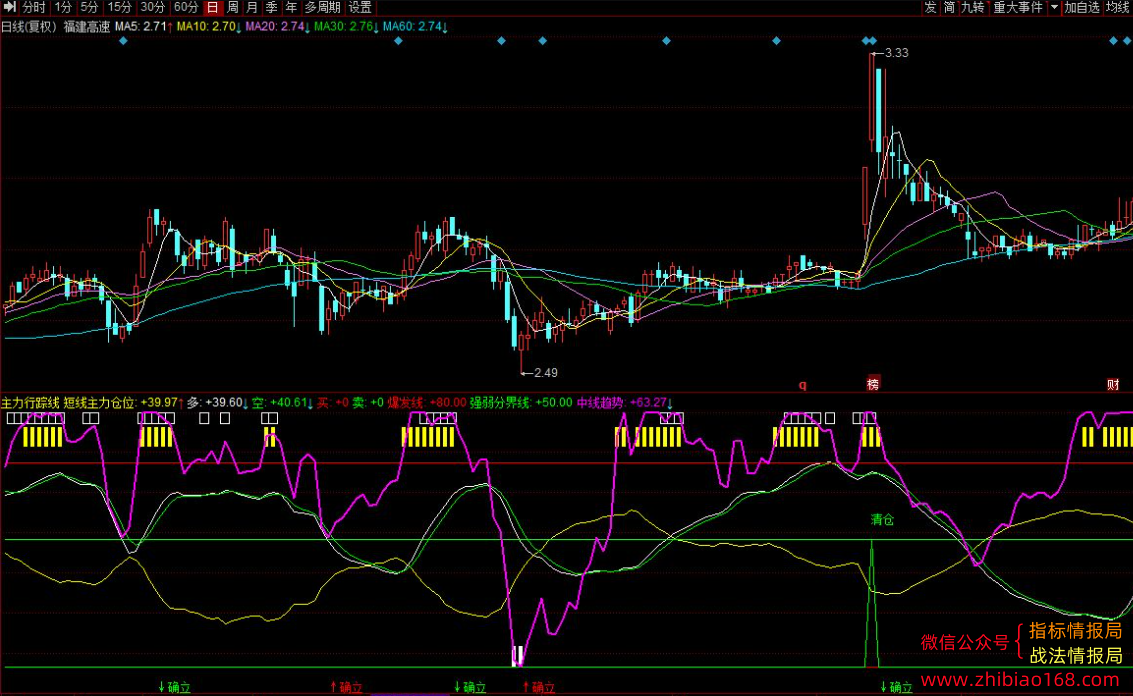The image size is (1133, 696).
Task: Click 加自选 to add to watchlist
Action: (1082, 7)
